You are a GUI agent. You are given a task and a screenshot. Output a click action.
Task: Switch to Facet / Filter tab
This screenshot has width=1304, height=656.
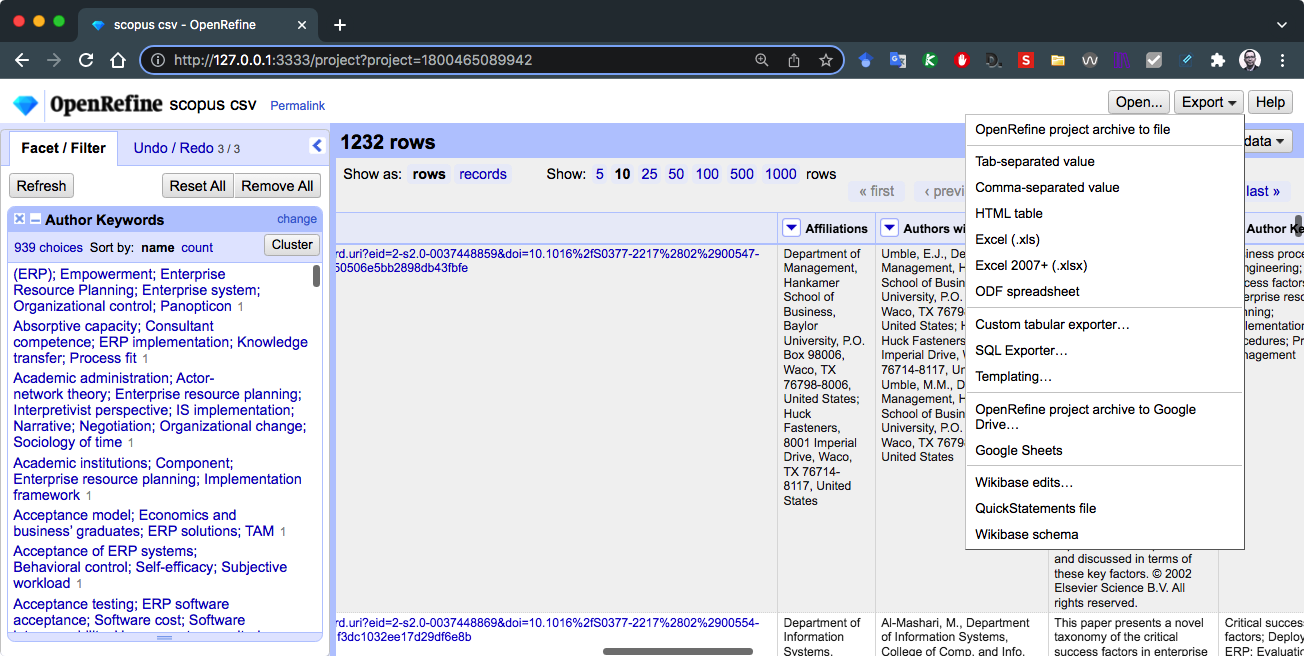63,148
